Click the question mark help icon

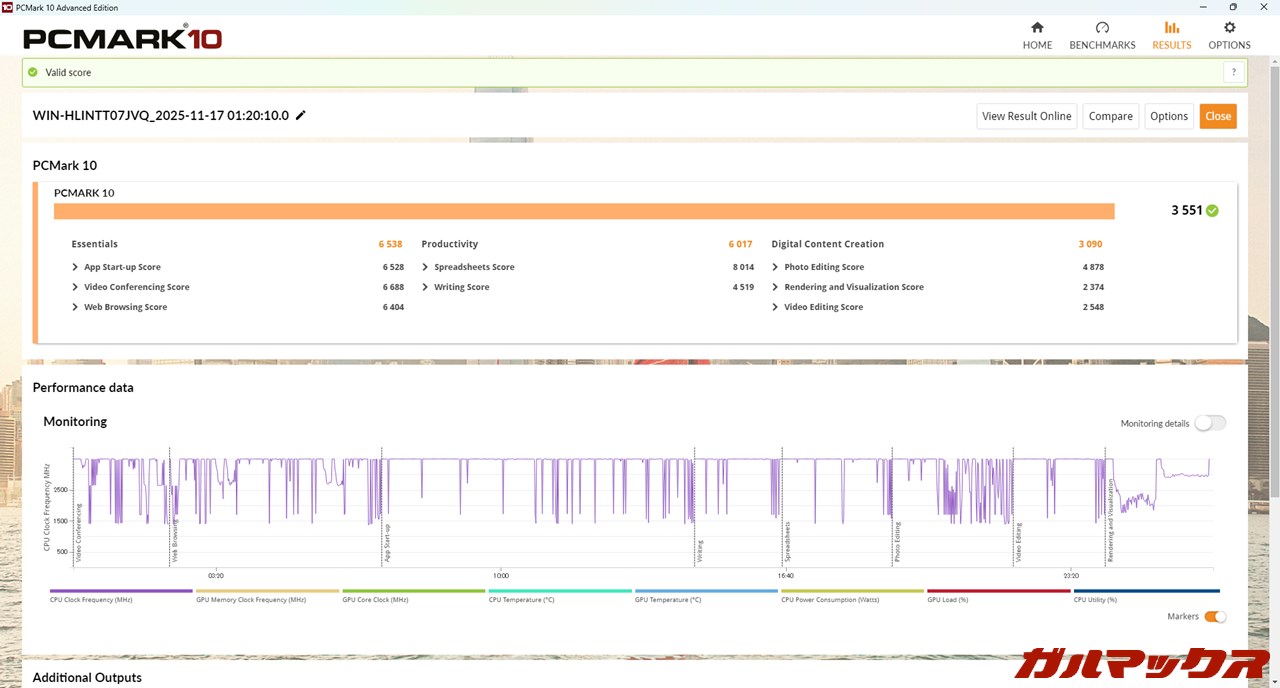point(1234,72)
